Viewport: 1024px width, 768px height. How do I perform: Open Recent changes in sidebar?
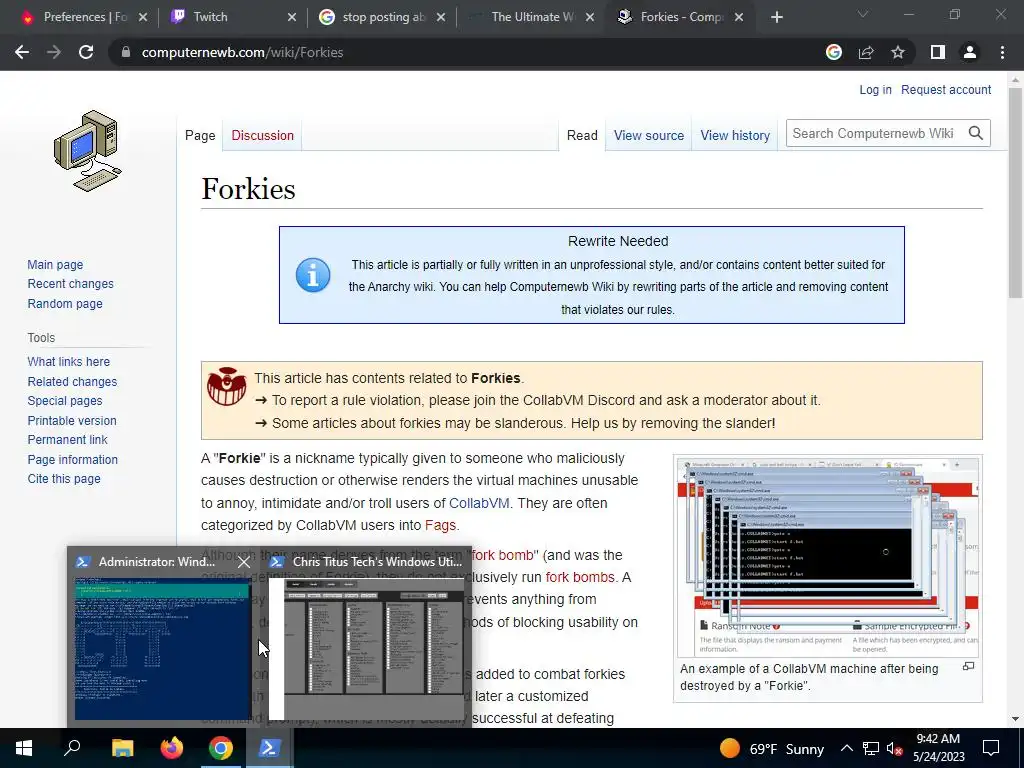[x=71, y=283]
